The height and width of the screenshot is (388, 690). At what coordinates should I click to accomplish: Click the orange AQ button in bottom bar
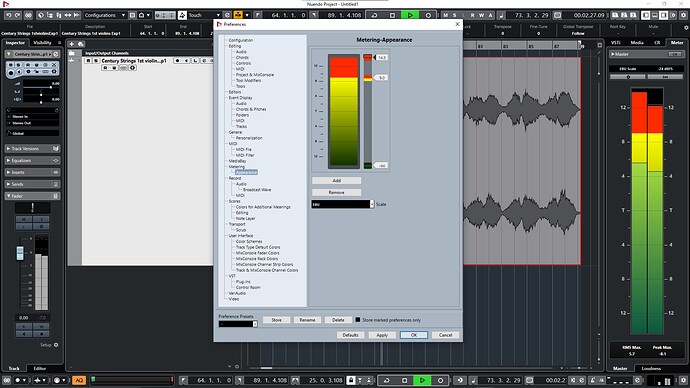coord(79,380)
